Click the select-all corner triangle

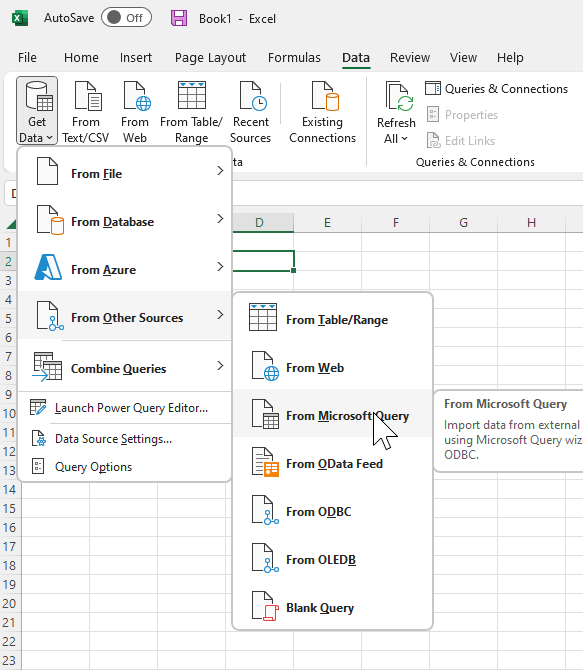[11, 223]
